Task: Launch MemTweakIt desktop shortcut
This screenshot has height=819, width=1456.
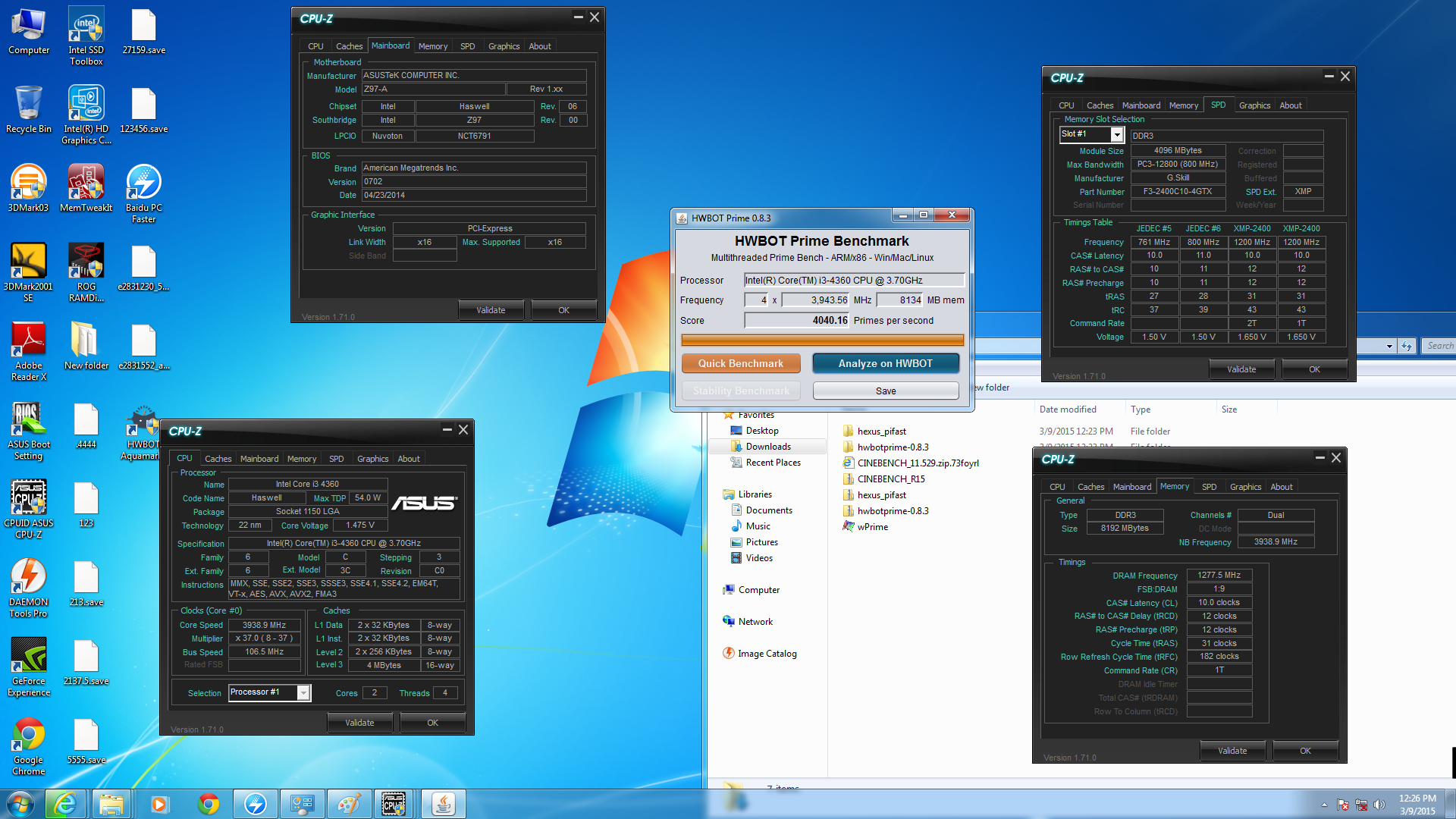Action: coord(86,188)
